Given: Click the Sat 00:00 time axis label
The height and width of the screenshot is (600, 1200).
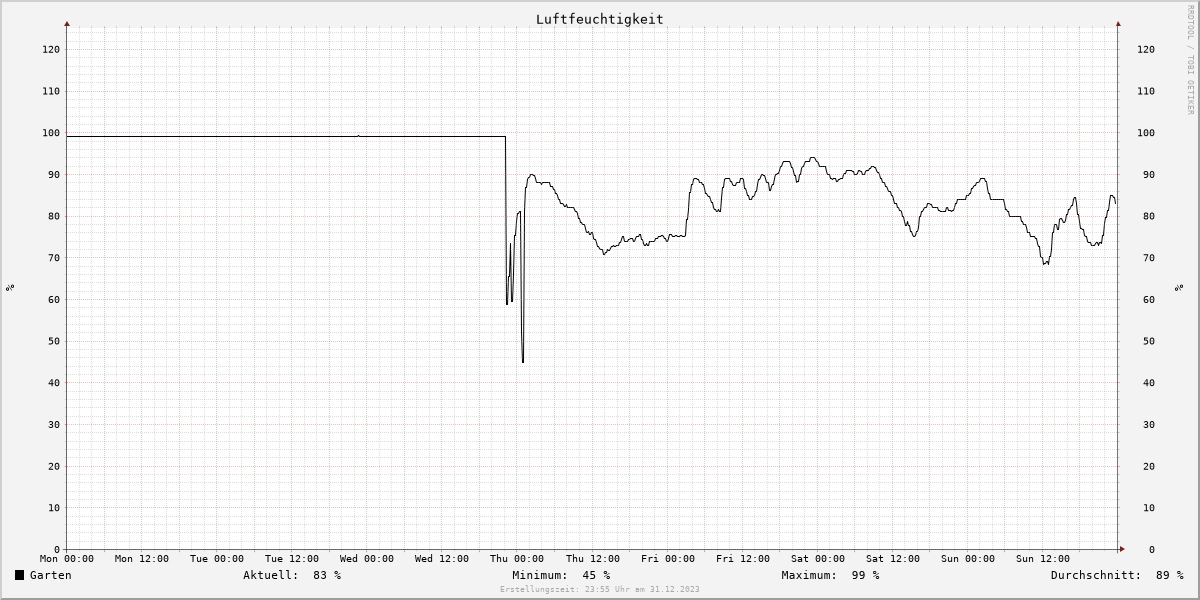Looking at the screenshot, I should point(817,559).
